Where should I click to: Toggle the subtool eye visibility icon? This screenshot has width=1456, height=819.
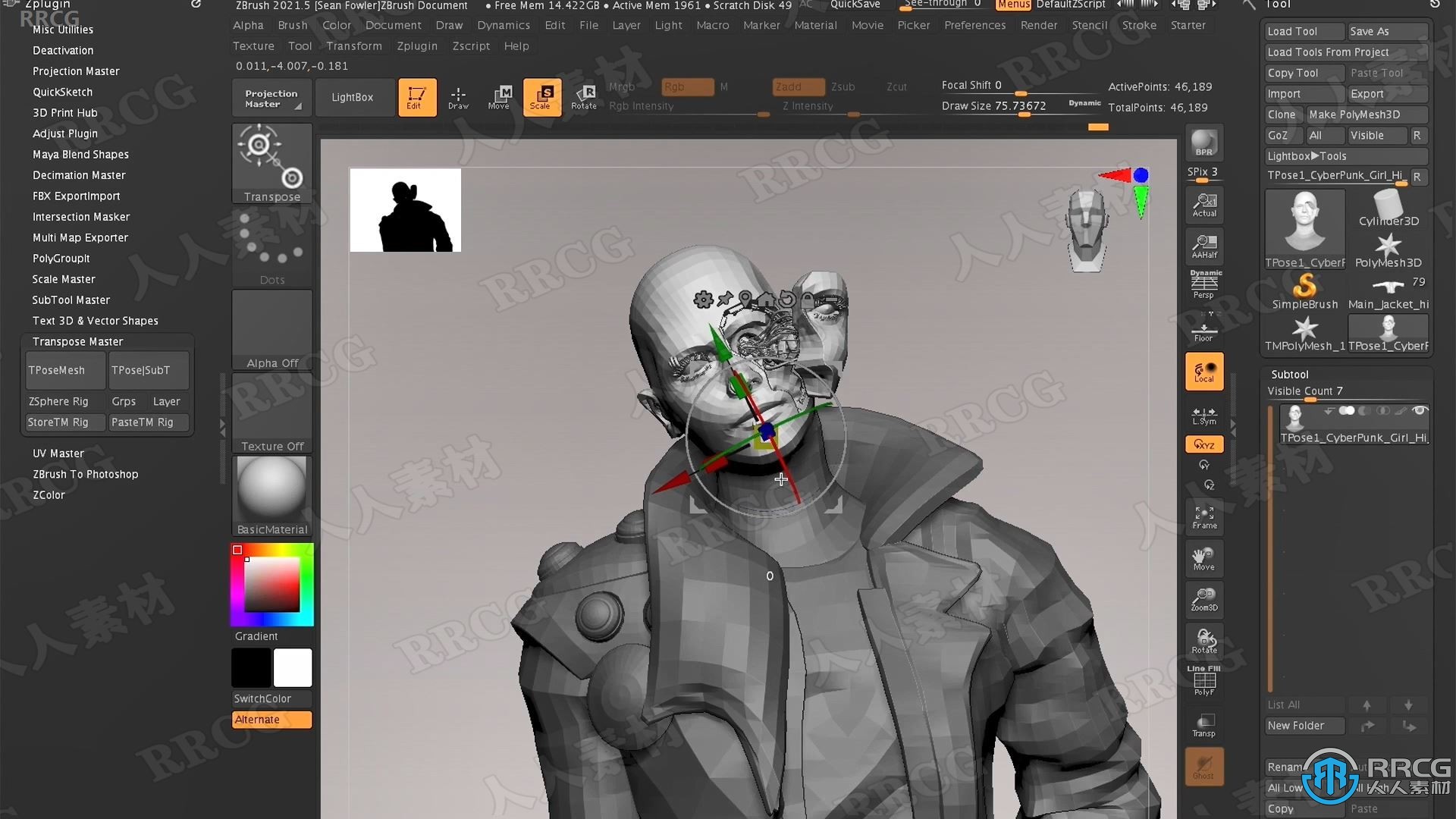pos(1420,411)
